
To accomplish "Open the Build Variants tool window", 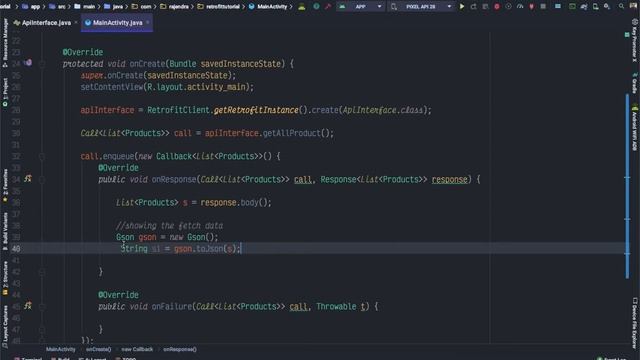I will [x=5, y=231].
